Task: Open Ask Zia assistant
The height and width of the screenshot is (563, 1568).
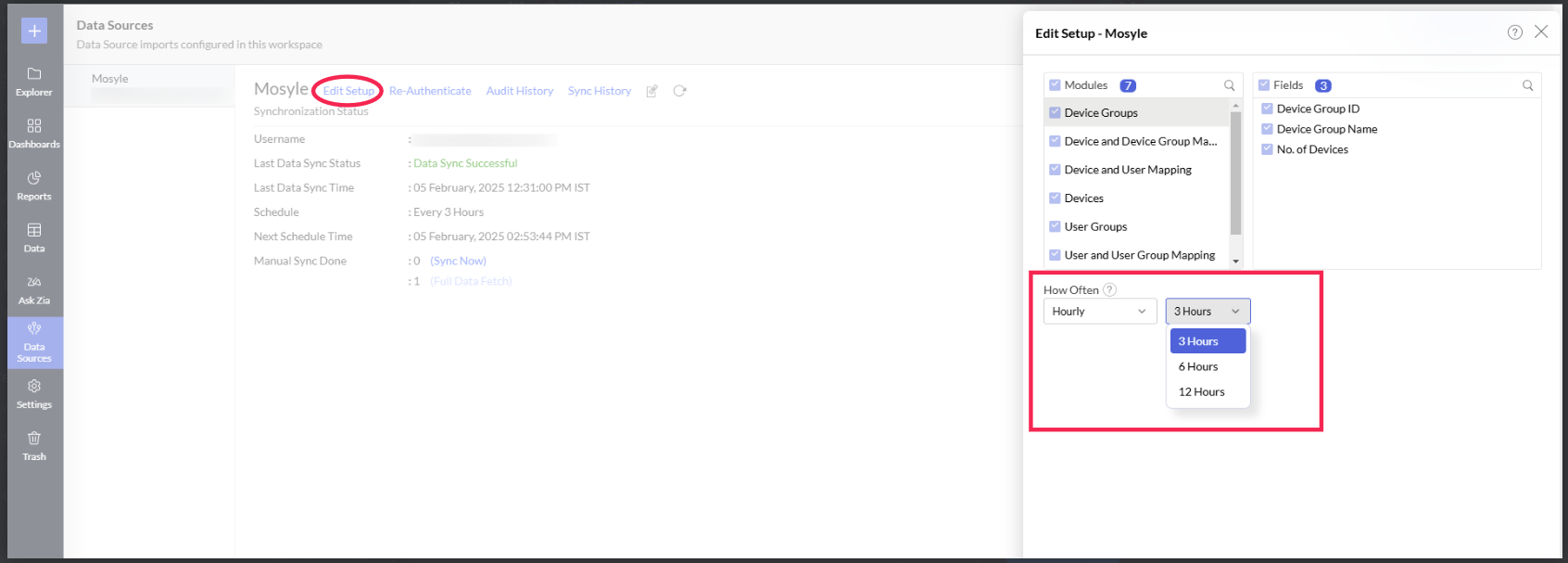Action: coord(34,289)
